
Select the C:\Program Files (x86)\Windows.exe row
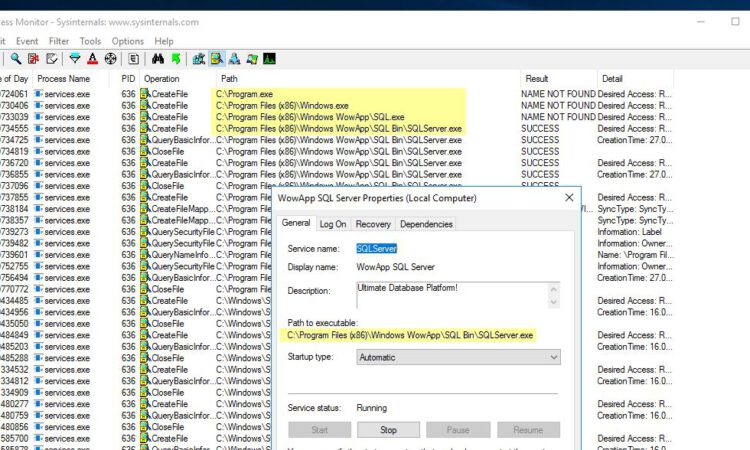click(282, 106)
